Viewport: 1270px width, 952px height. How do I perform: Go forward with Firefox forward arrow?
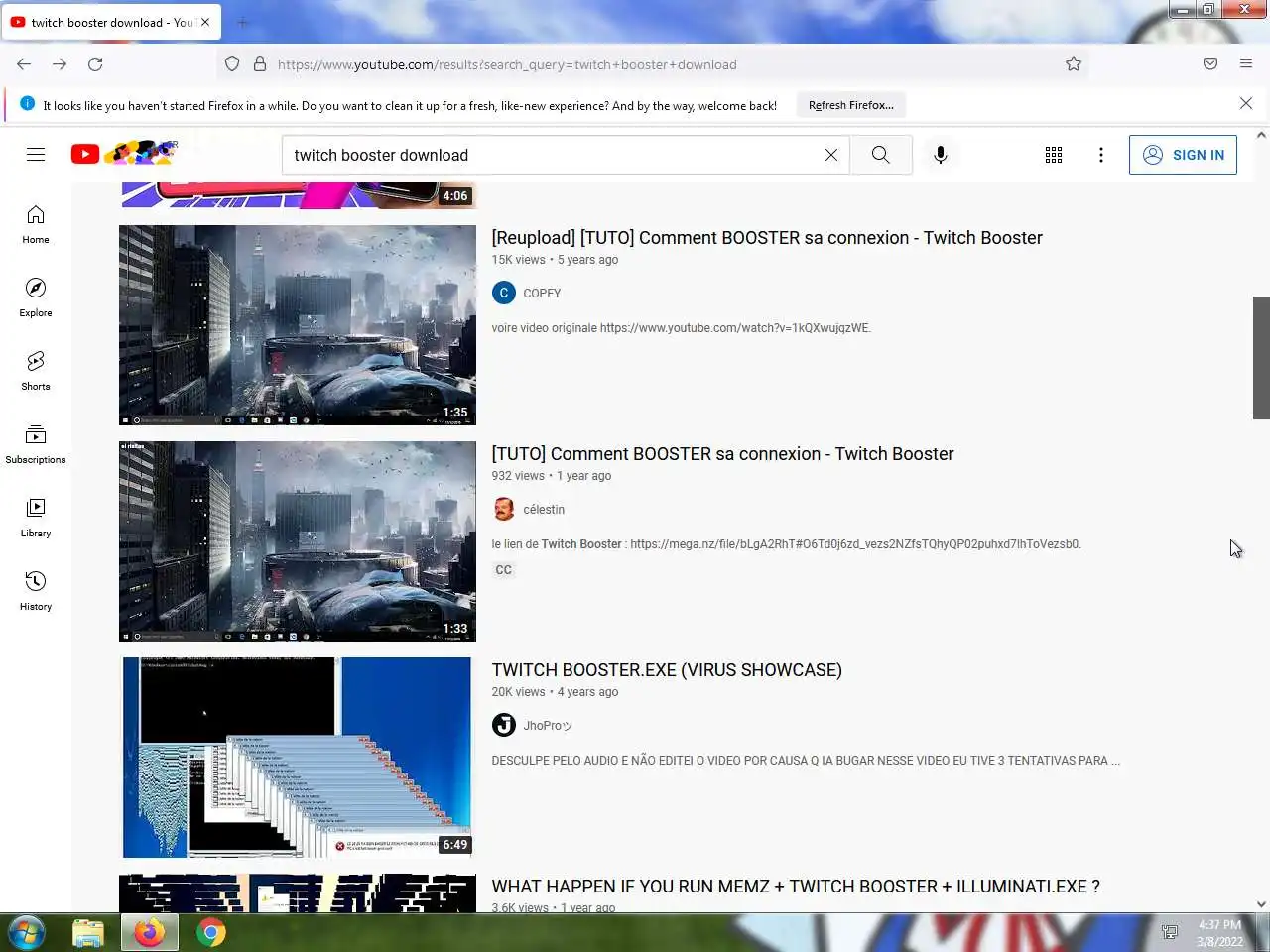click(x=60, y=64)
